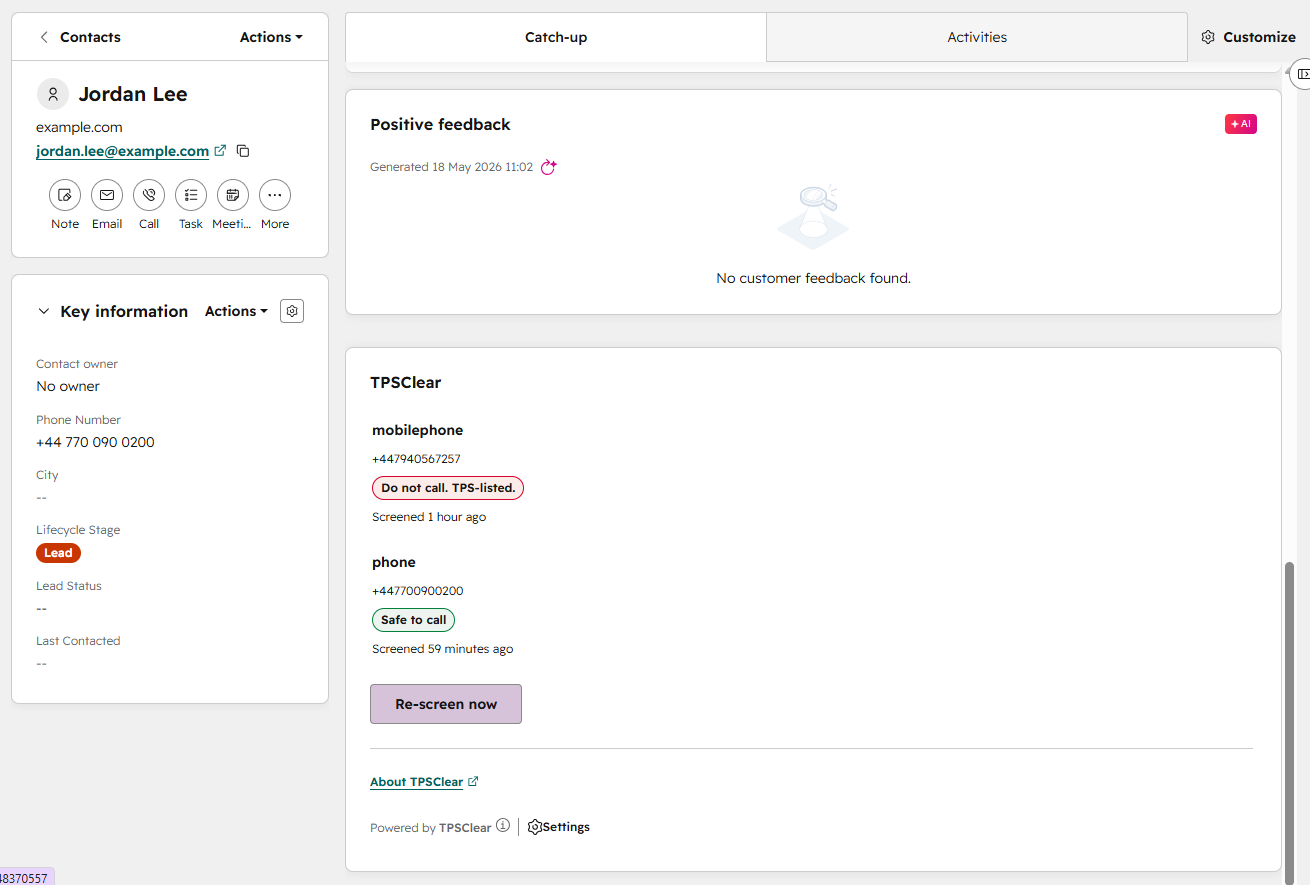1310x885 pixels.
Task: Toggle the side panel collapse icon
Action: [x=1302, y=73]
